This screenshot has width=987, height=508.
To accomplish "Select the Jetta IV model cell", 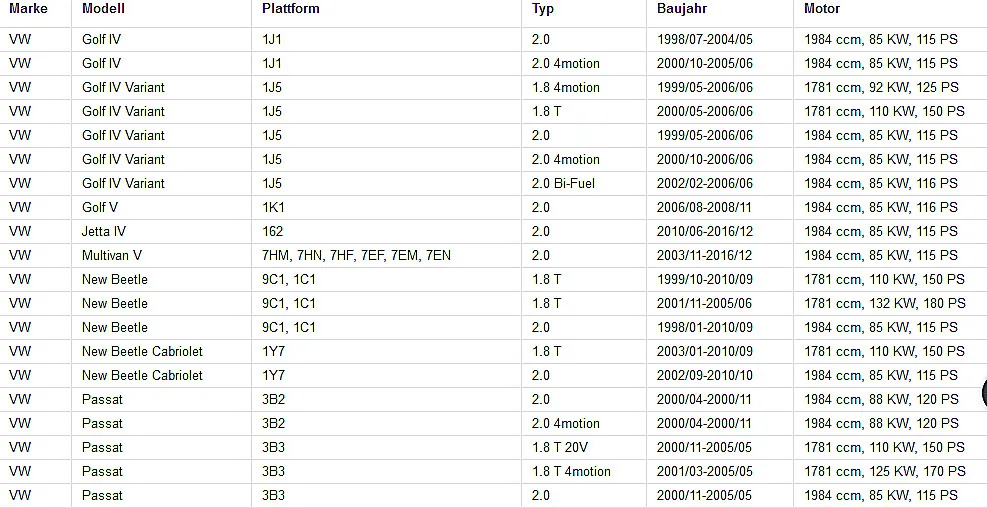I will [x=104, y=231].
